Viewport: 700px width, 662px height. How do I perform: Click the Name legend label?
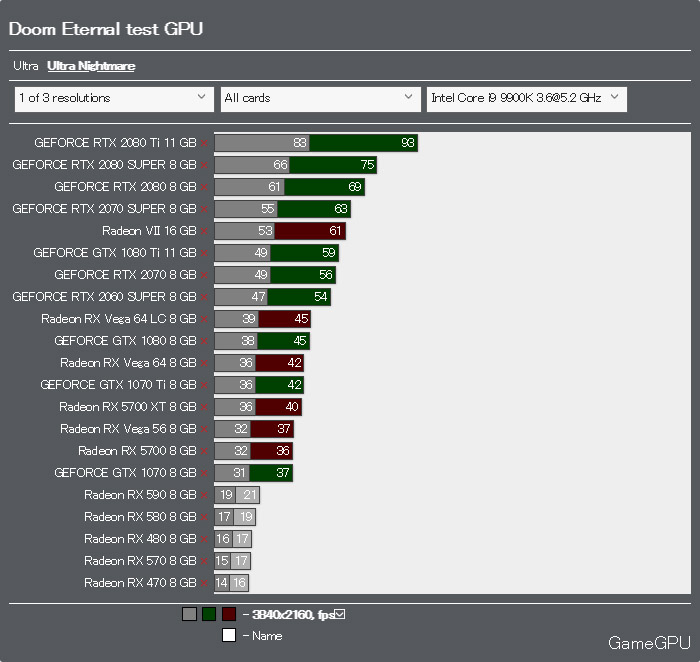267,636
